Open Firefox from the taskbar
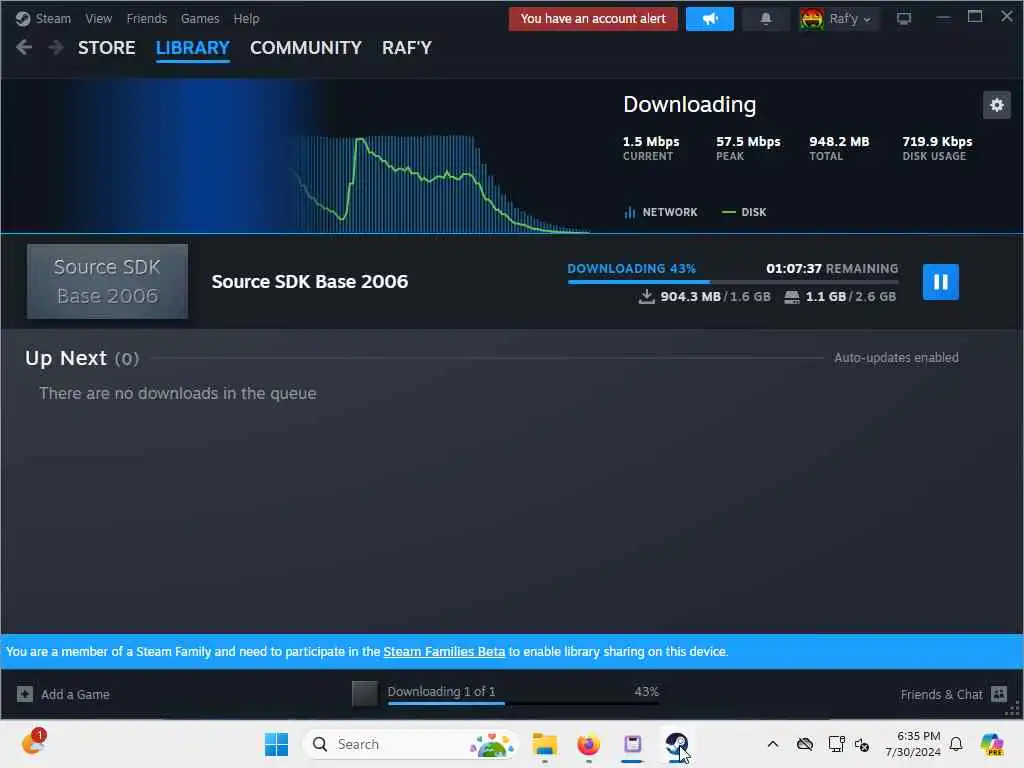1024x768 pixels. 588,744
